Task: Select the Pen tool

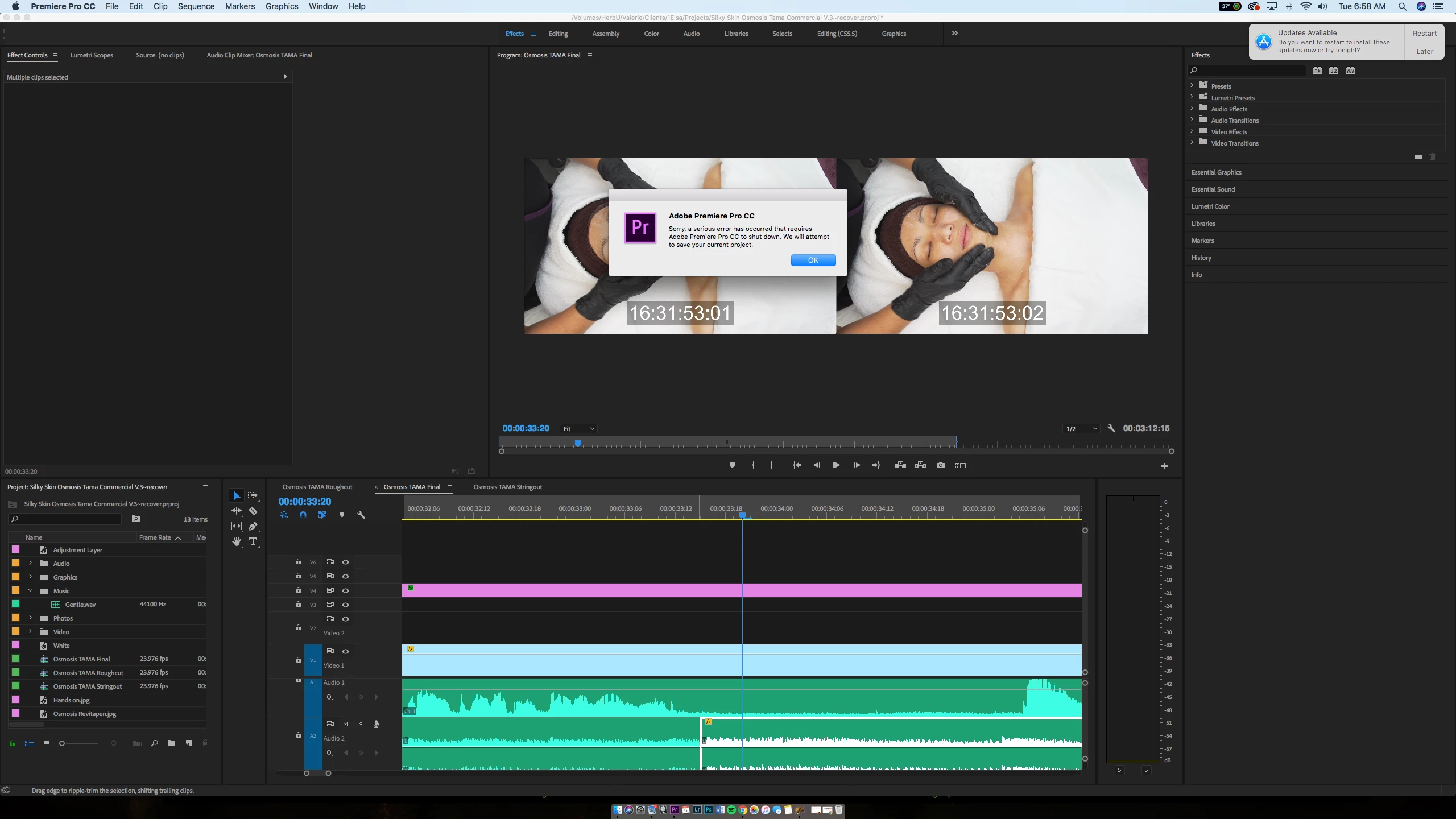Action: click(253, 526)
